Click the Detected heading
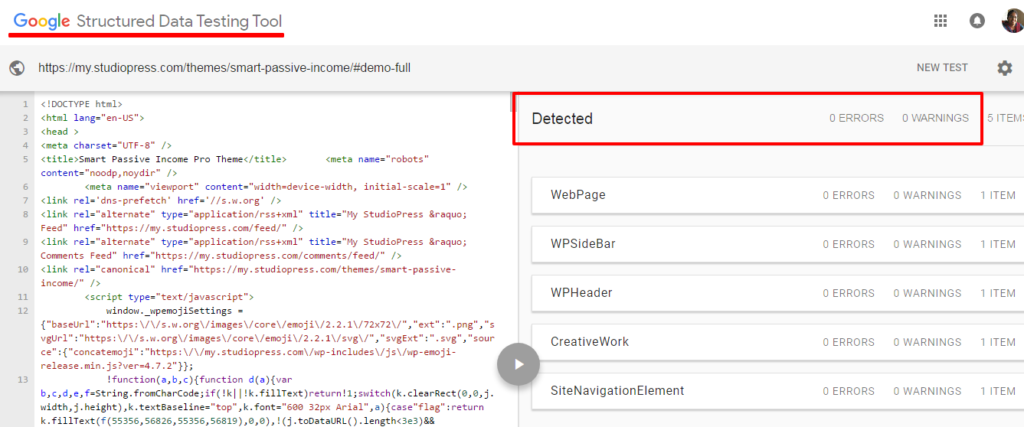The height and width of the screenshot is (427, 1024). (562, 119)
